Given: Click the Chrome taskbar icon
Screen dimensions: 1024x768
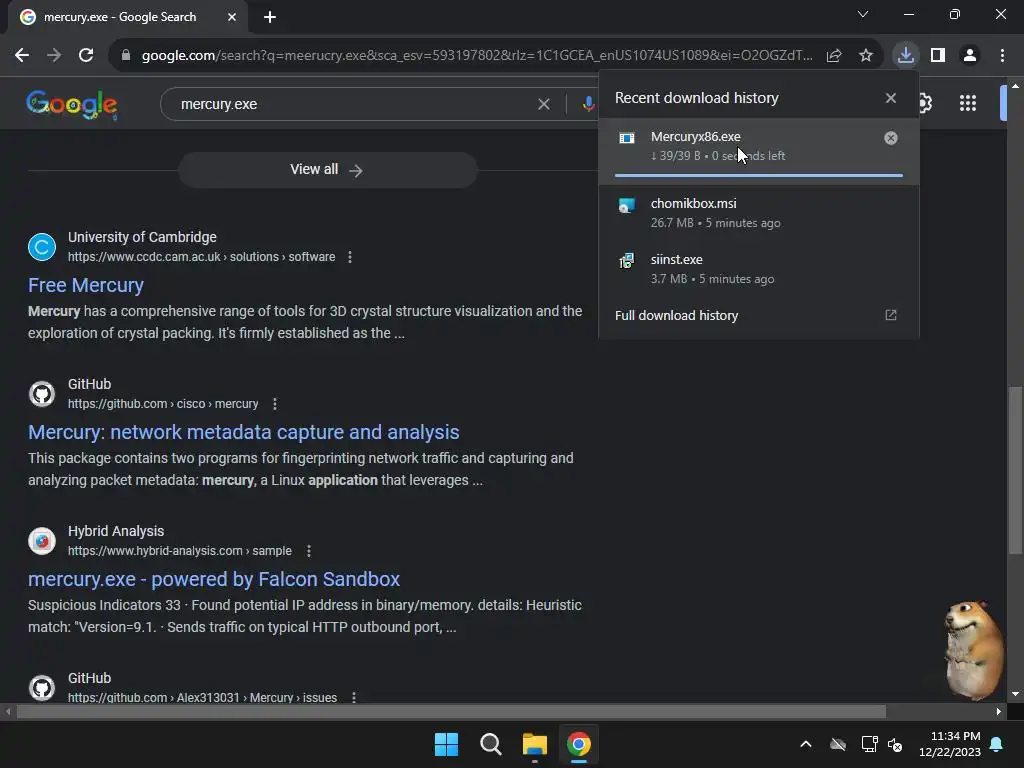Looking at the screenshot, I should tap(579, 744).
